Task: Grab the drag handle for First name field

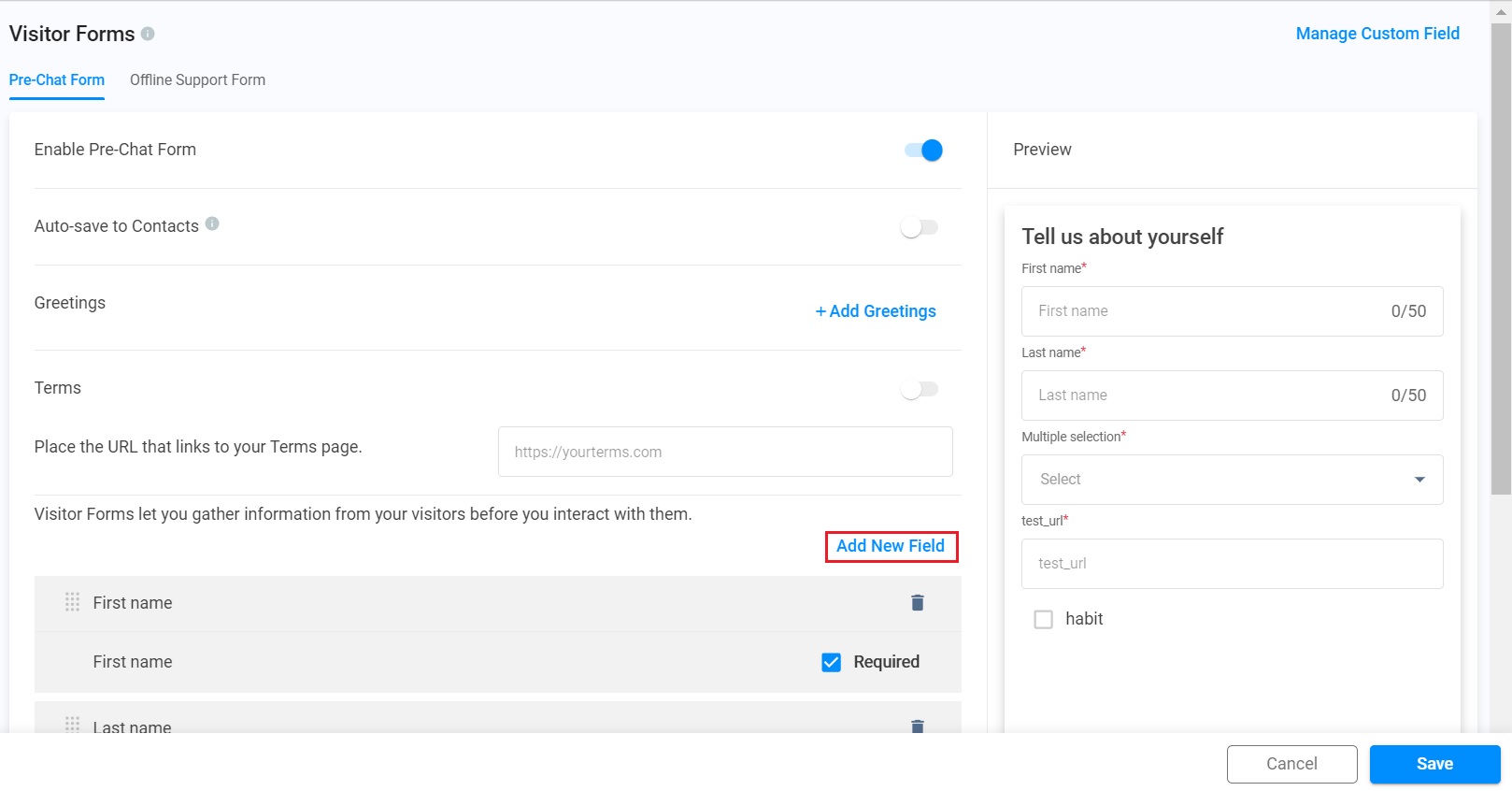Action: 72,602
